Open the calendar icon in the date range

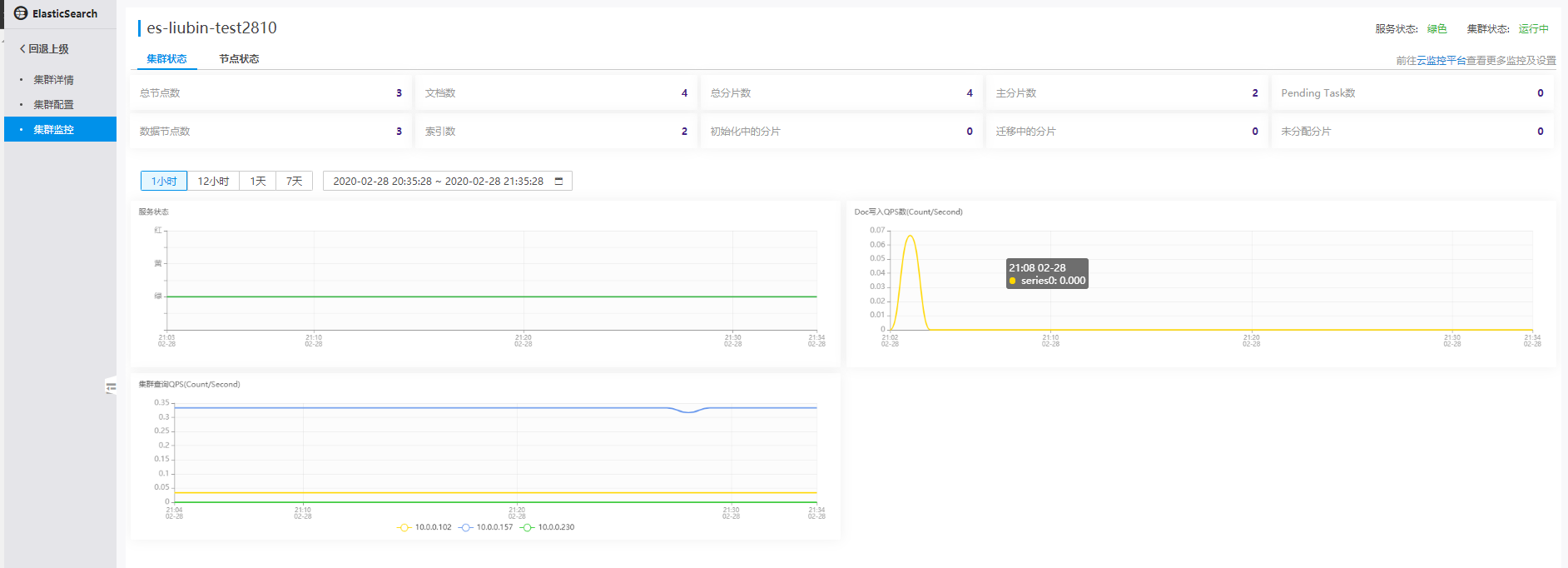pos(558,181)
